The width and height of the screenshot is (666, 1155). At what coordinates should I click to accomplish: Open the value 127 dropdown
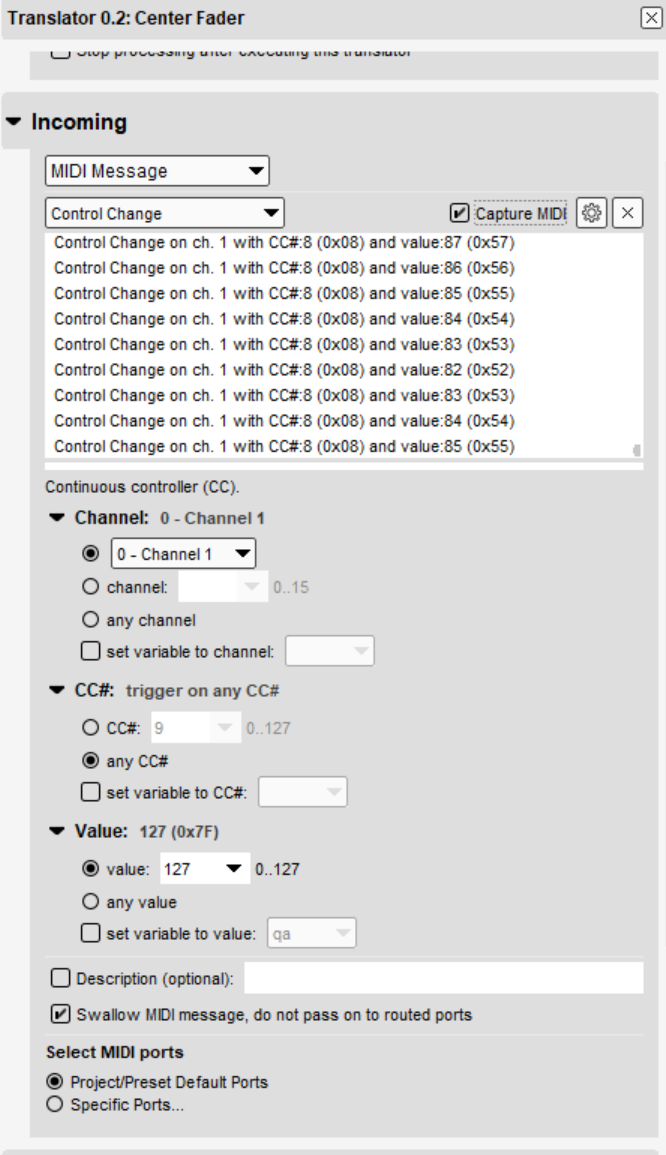[x=203, y=869]
